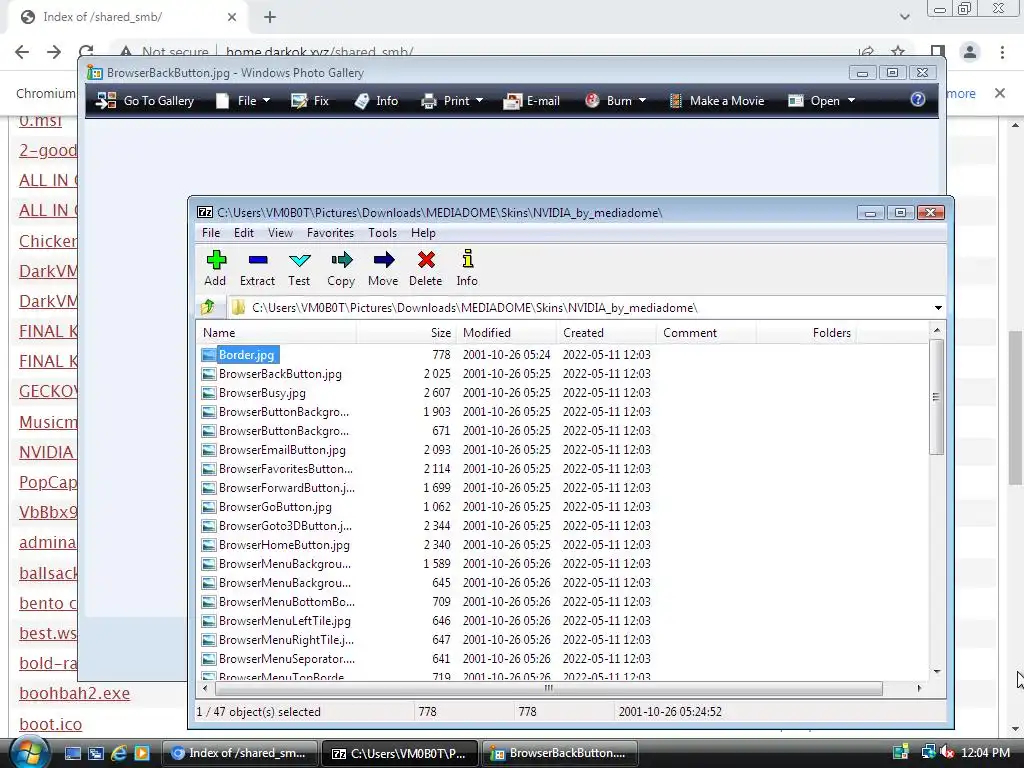1024x768 pixels.
Task: Open the 7-Zip address path dropdown arrow
Action: [x=938, y=308]
